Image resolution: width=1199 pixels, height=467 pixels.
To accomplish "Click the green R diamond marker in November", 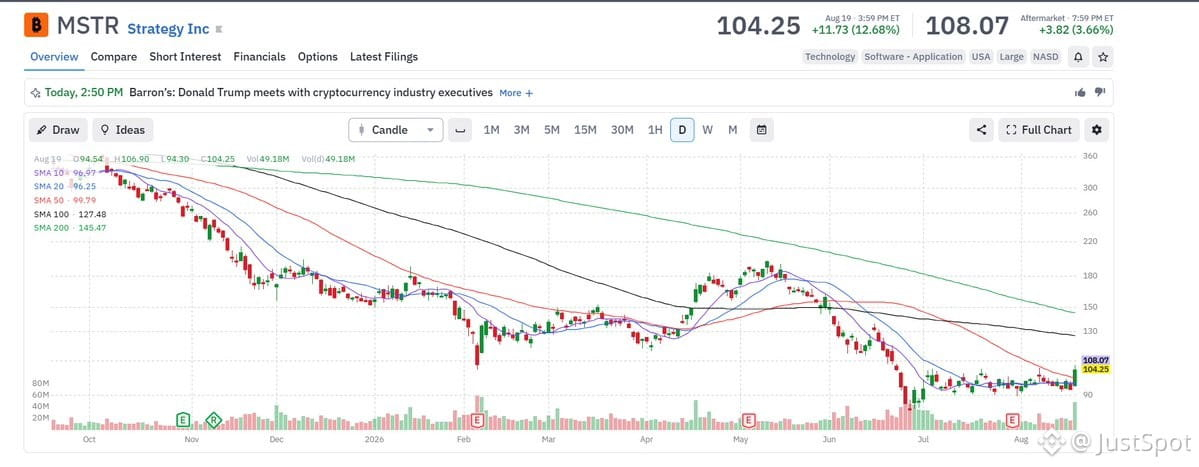I will (213, 419).
